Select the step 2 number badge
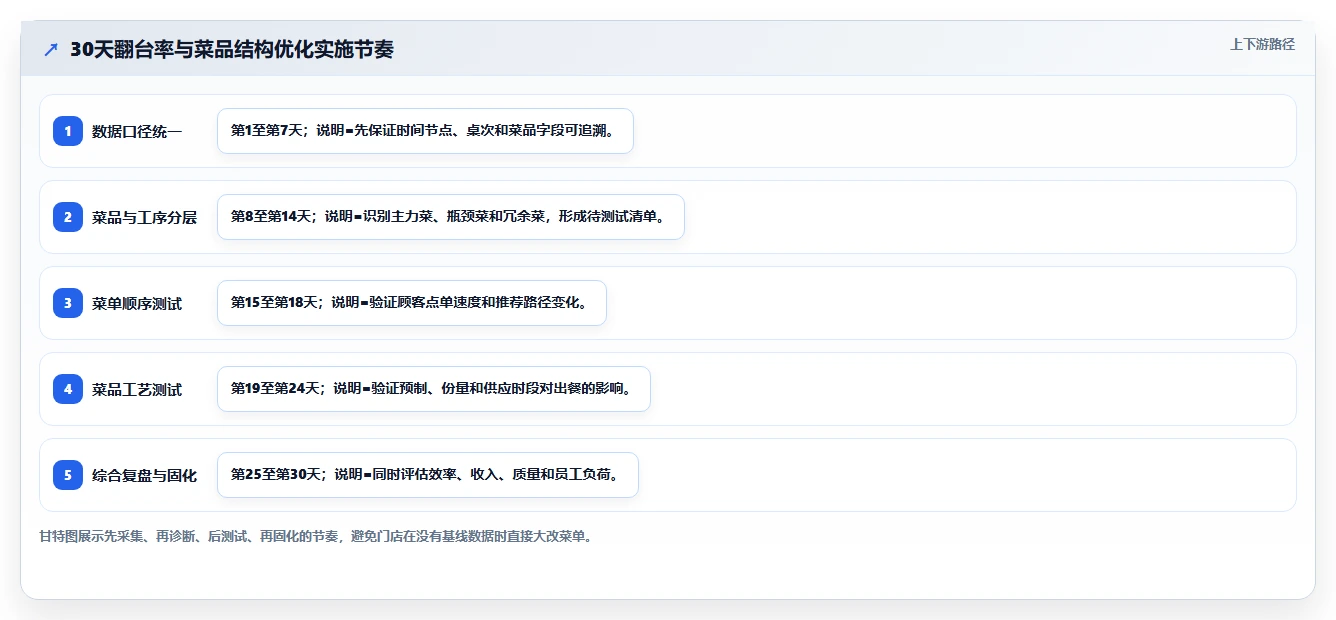 (x=68, y=217)
